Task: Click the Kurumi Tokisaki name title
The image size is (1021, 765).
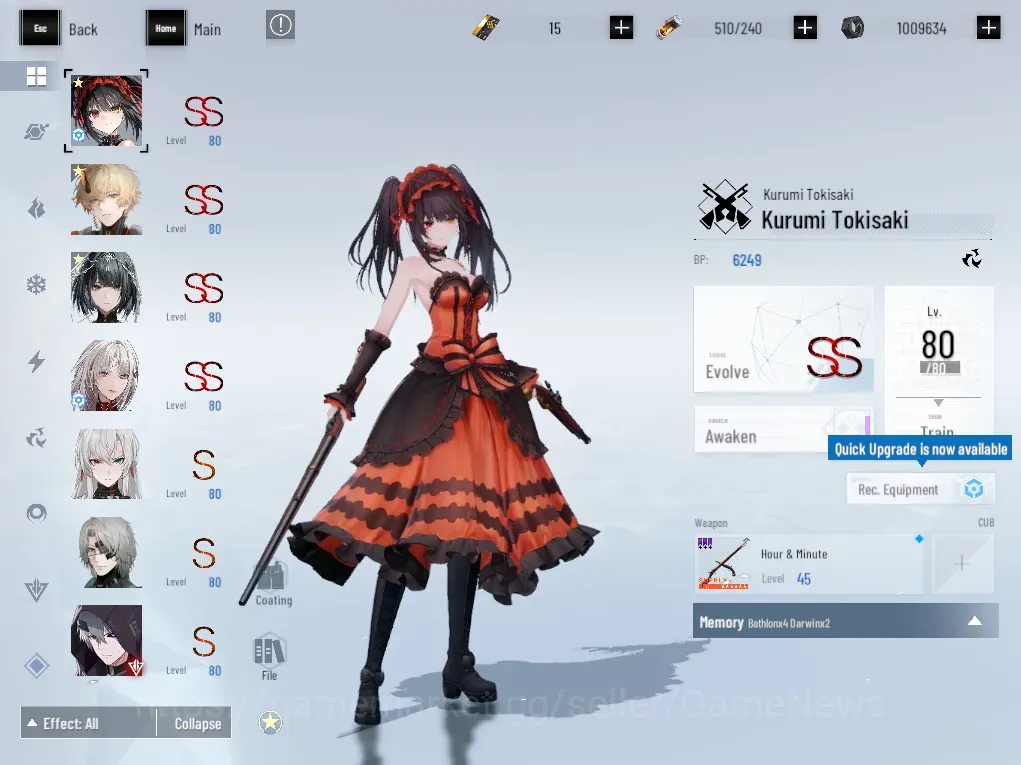Action: (x=835, y=220)
